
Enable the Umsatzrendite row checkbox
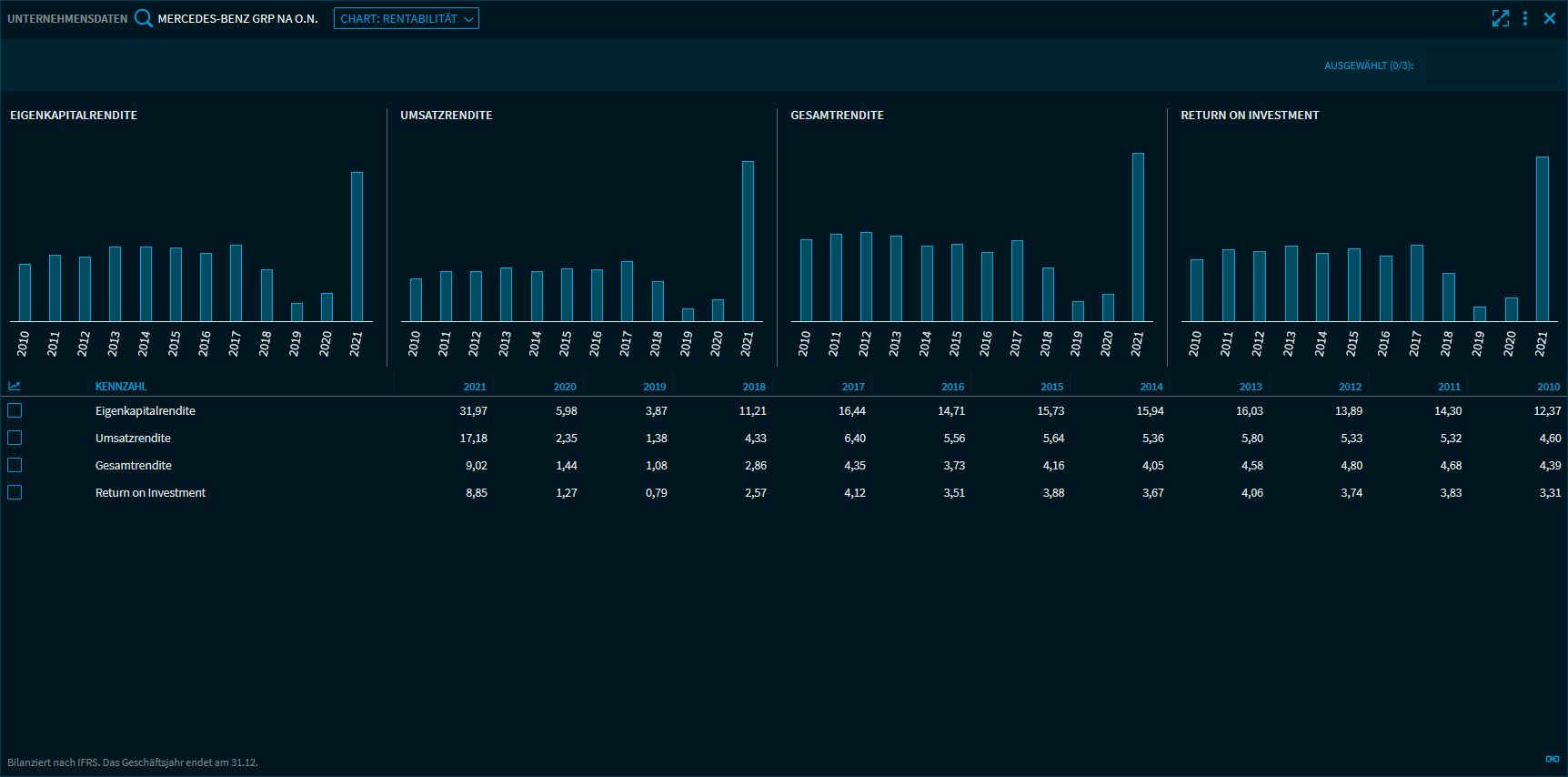[15, 439]
